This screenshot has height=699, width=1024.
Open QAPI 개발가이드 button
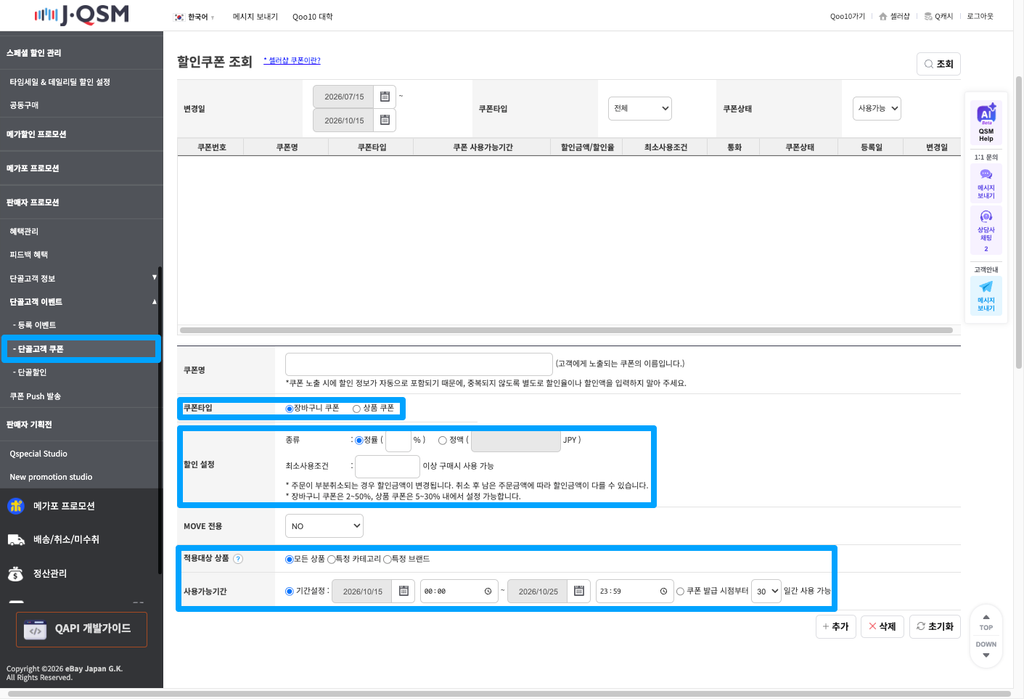[x=82, y=629]
